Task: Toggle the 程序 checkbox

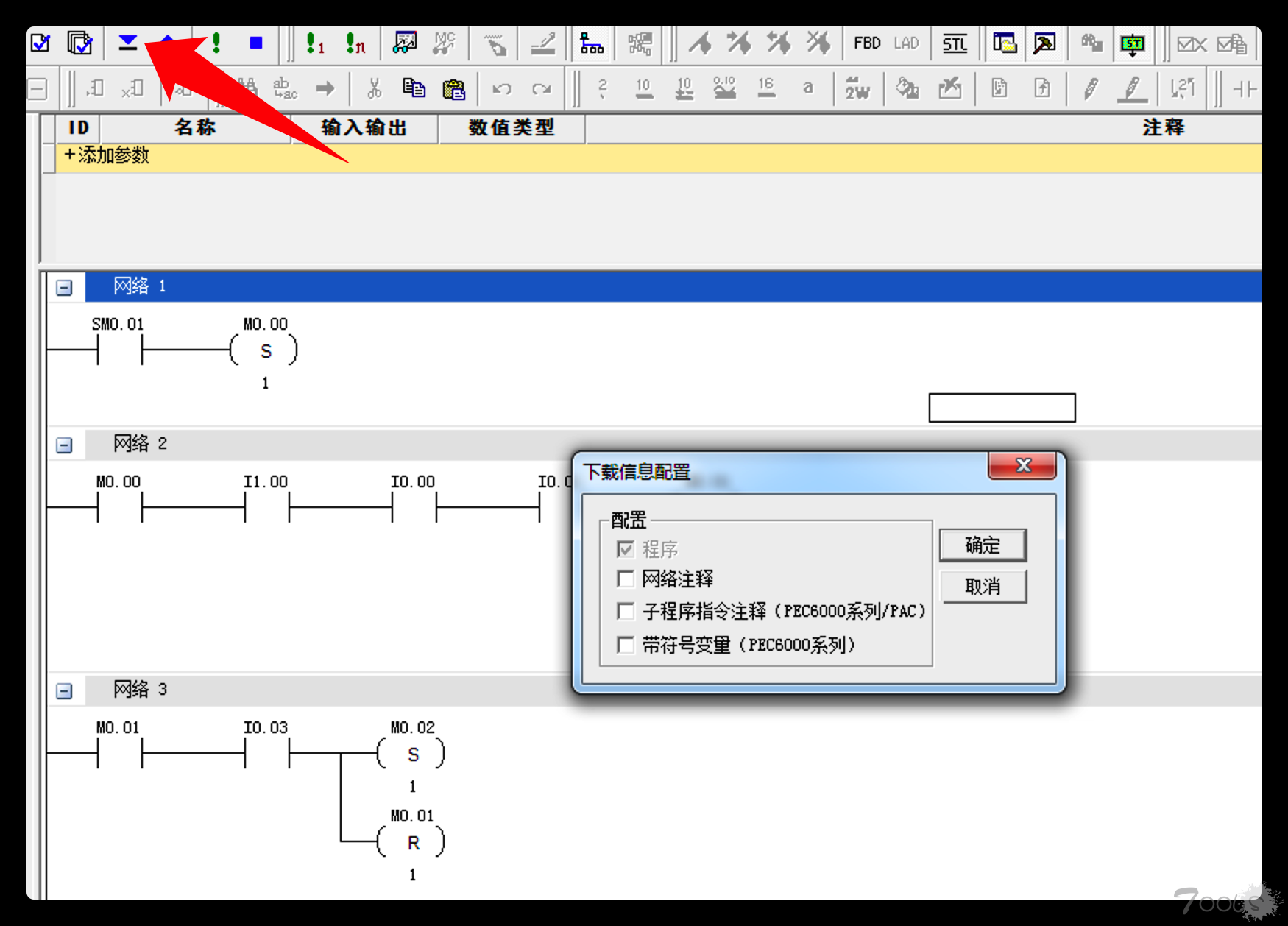Action: point(626,548)
